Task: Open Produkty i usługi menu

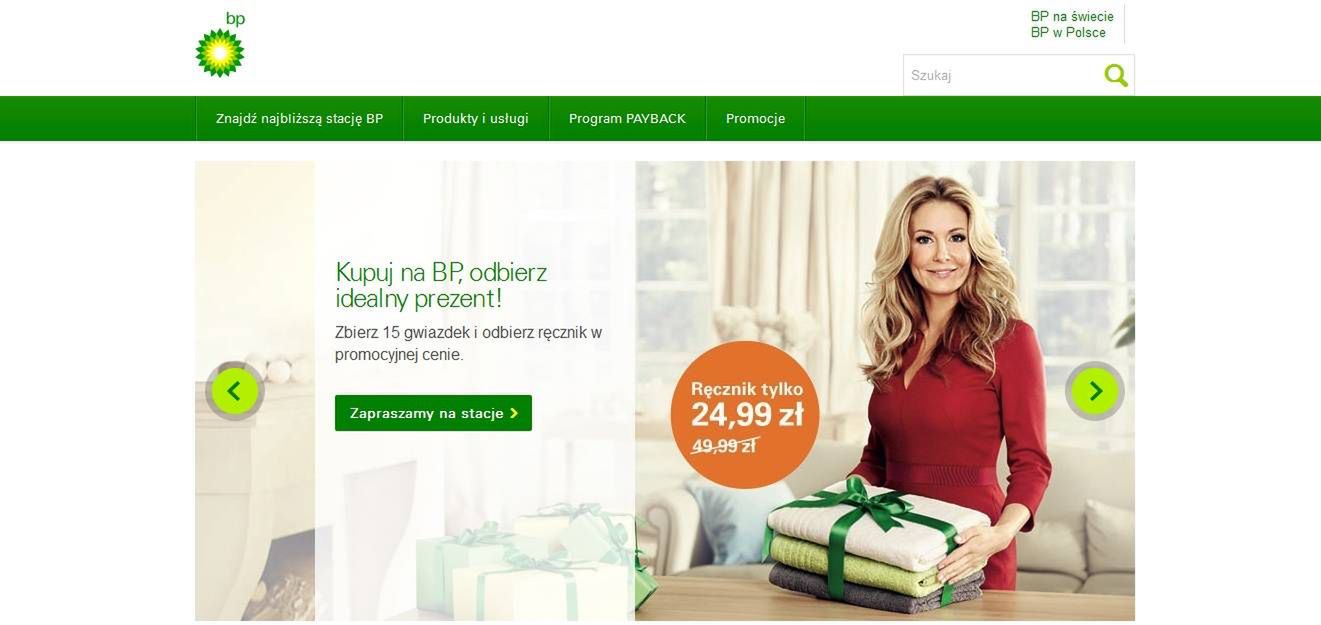Action: pos(476,118)
